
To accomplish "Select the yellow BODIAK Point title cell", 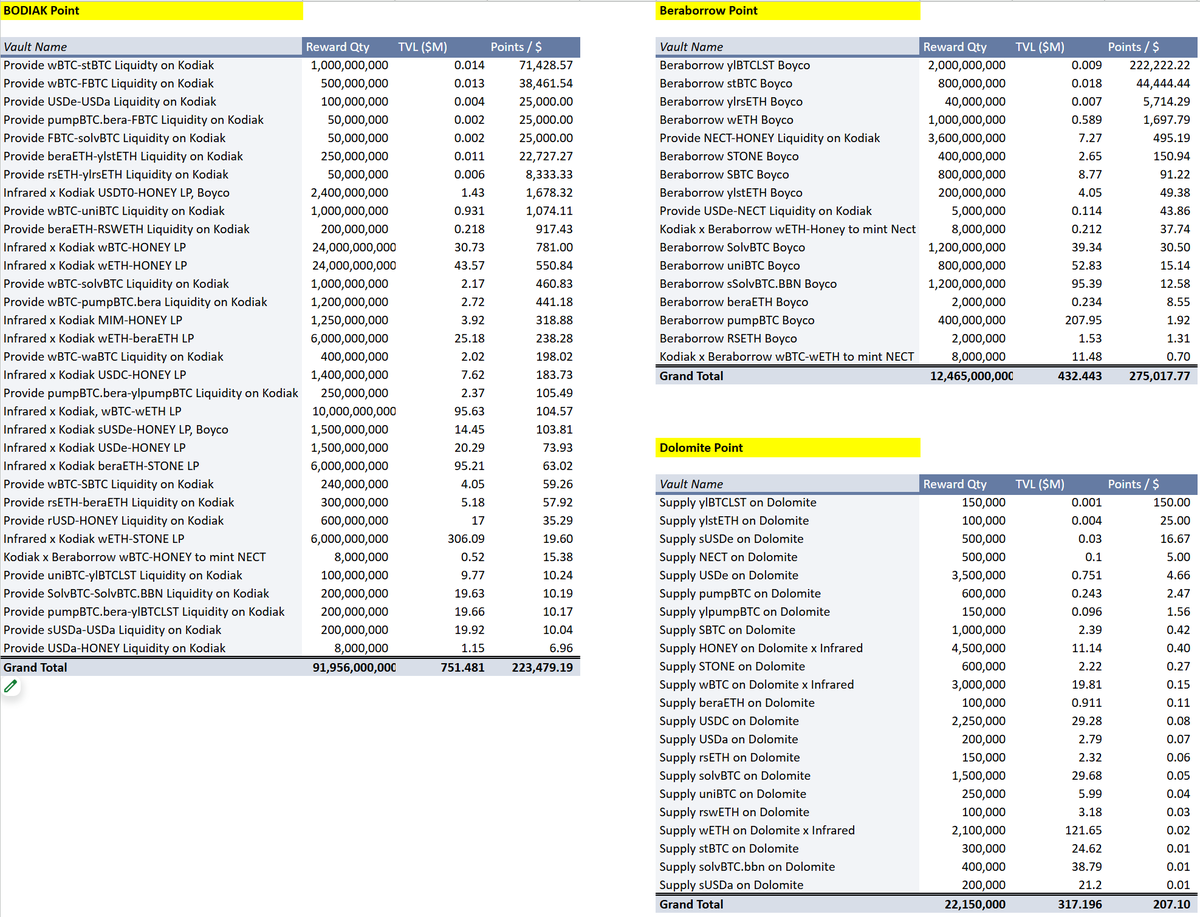I will pyautogui.click(x=152, y=11).
